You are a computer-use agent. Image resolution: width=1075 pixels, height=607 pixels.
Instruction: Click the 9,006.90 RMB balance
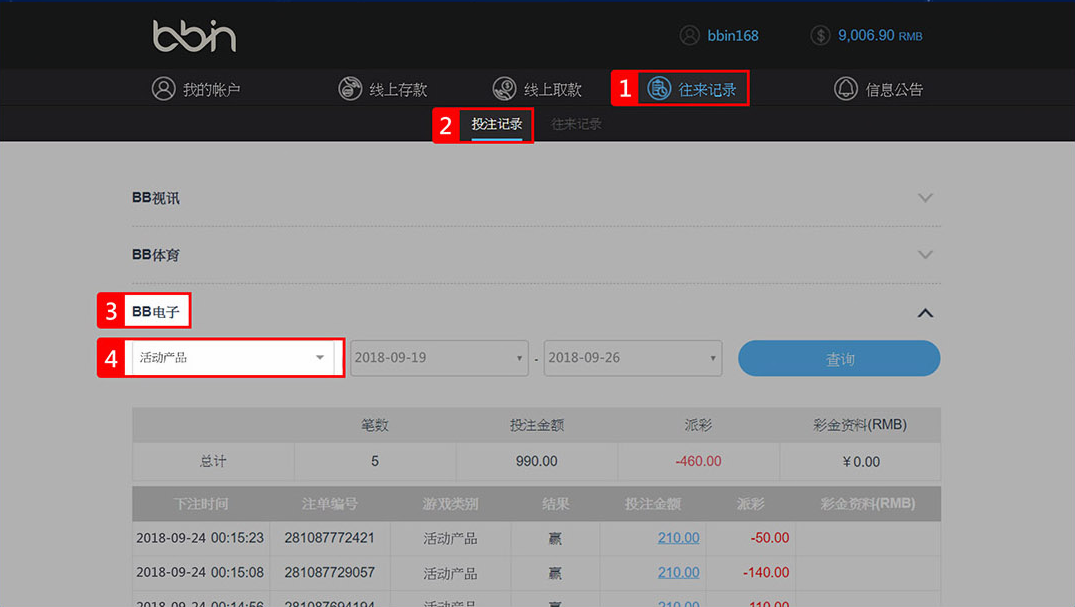[x=880, y=36]
